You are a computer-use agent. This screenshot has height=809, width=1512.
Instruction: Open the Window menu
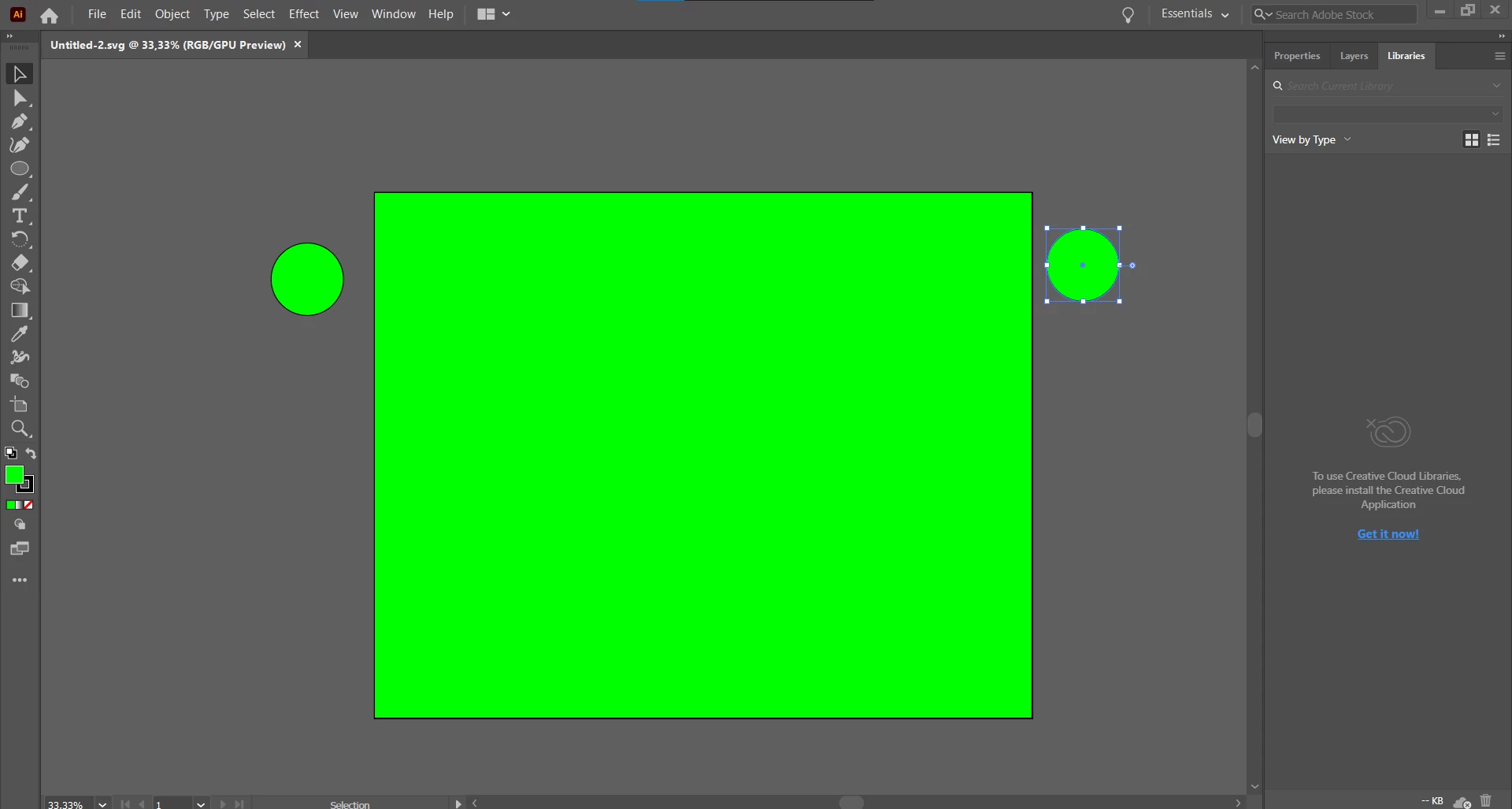click(394, 14)
